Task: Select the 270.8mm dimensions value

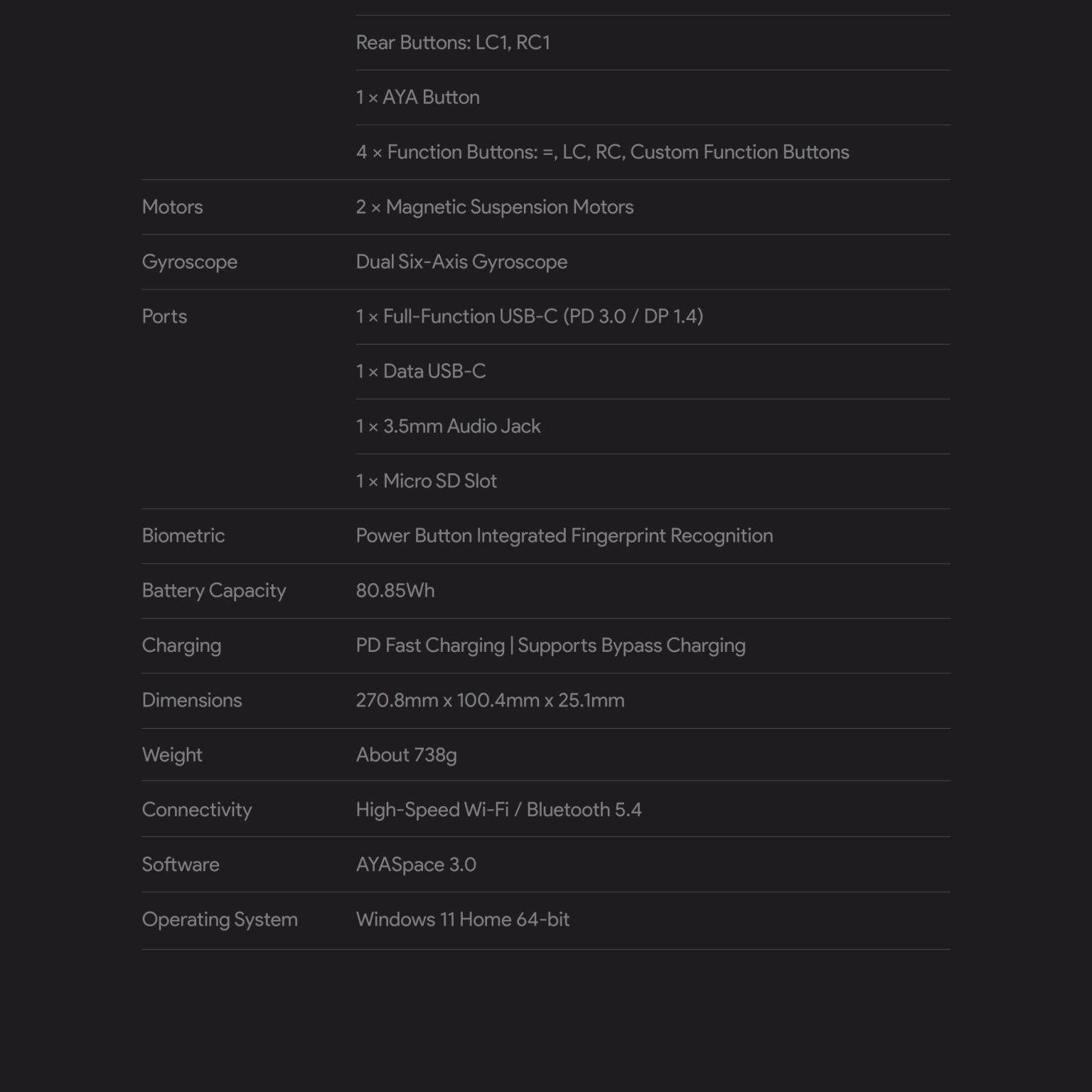Action: click(x=490, y=700)
